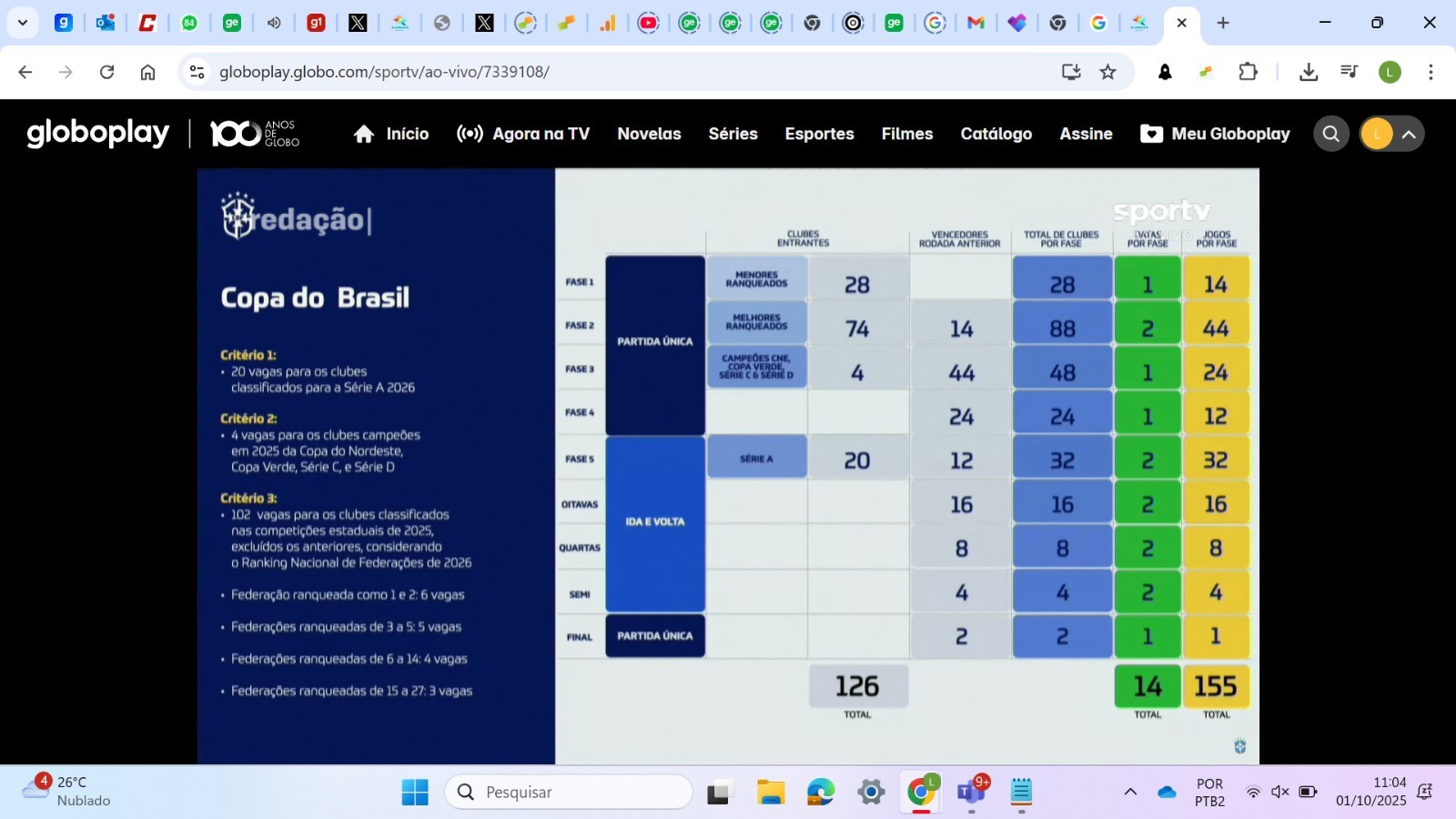This screenshot has height=819, width=1456.
Task: Open Chrome extensions puzzle icon
Action: 1249,71
